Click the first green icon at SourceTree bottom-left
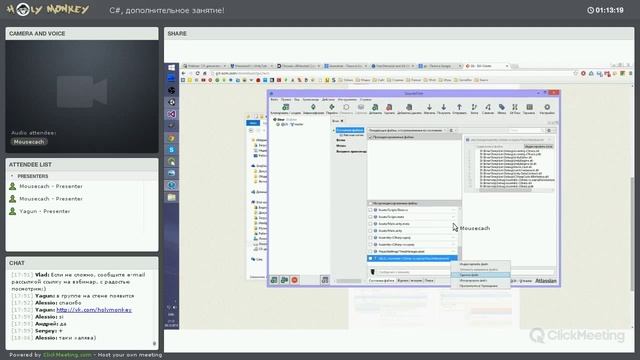 click(x=274, y=280)
